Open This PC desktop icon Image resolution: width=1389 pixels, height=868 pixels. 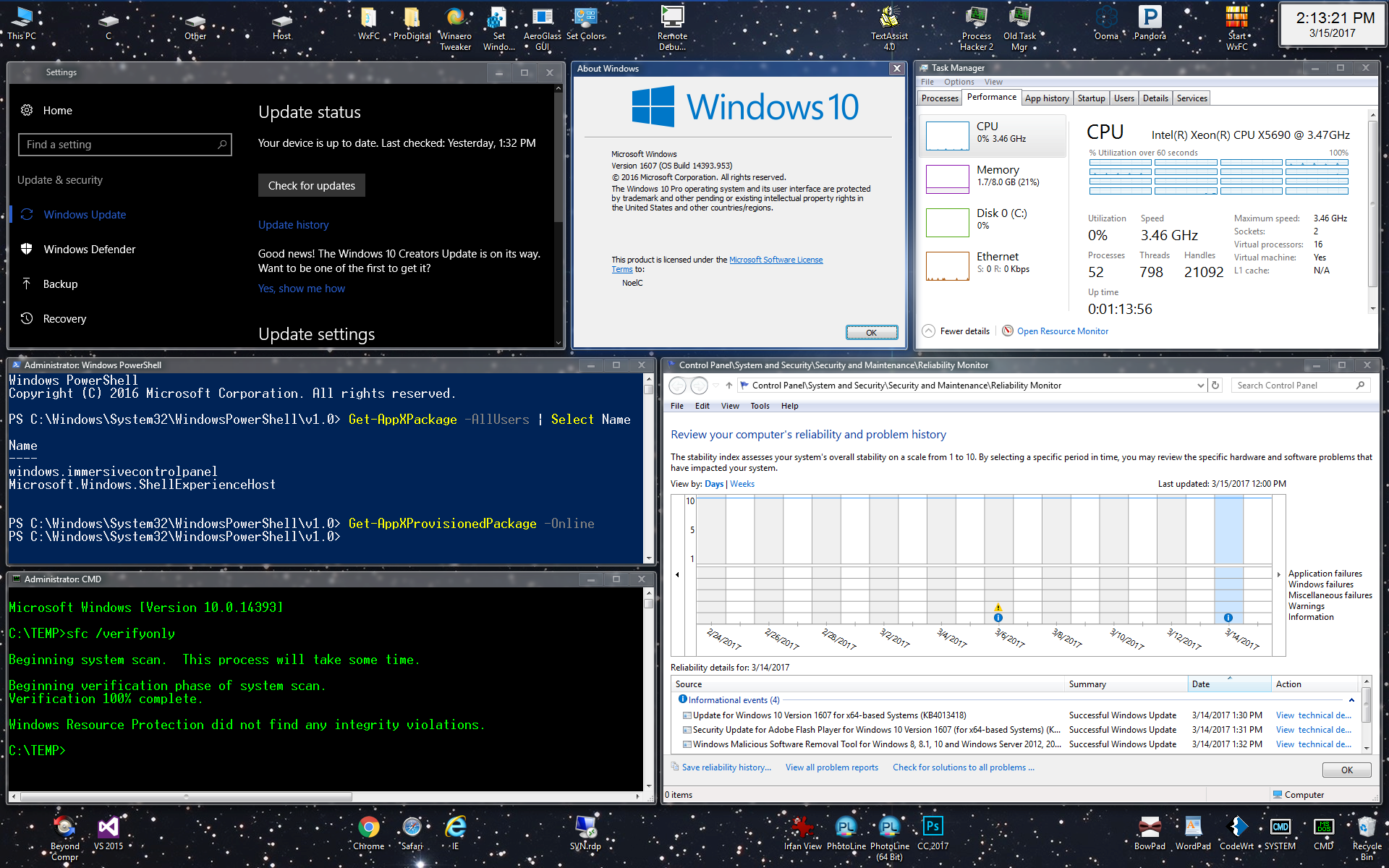pyautogui.click(x=22, y=23)
